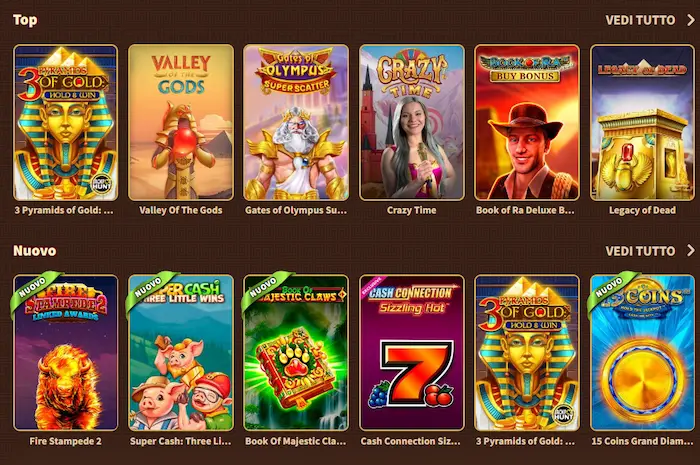
Task: Click VEDI TUTTO link in Nuovo section
Action: 640,251
